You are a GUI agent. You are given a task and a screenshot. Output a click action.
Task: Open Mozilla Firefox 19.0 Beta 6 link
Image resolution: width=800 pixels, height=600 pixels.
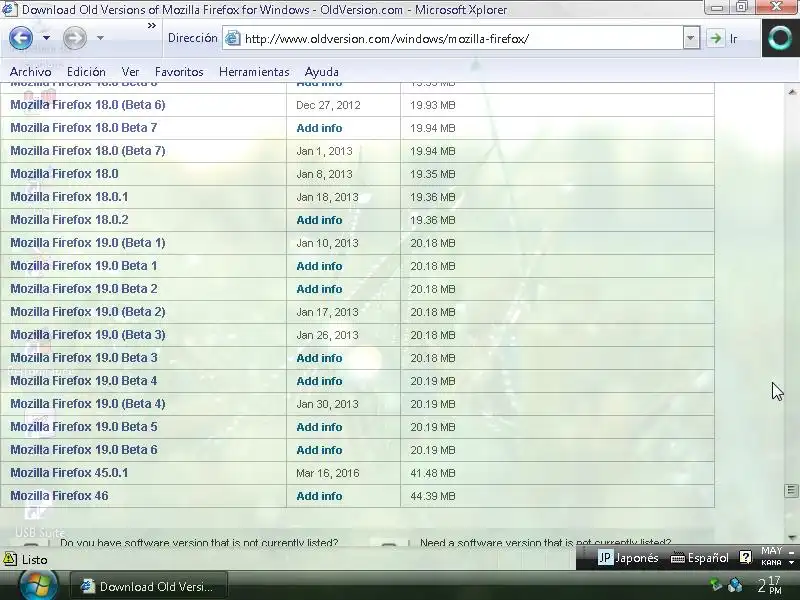pos(84,449)
